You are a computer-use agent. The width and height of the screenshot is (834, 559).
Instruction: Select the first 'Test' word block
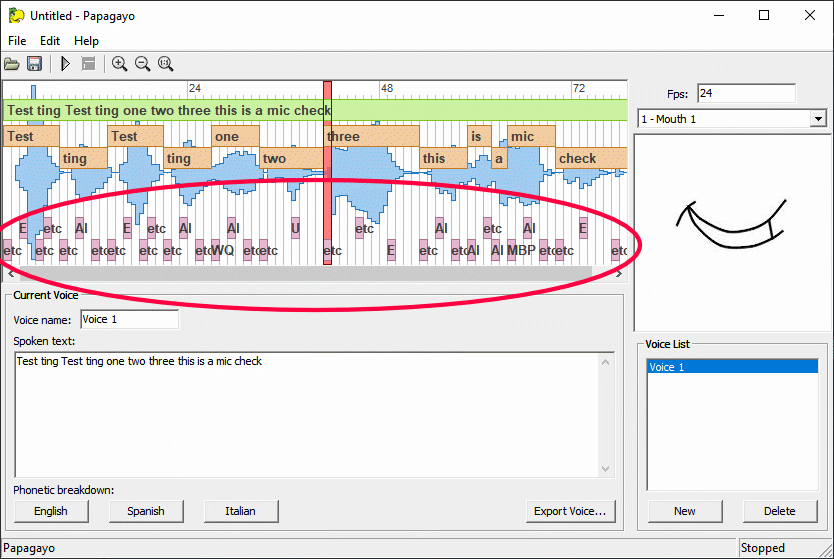(31, 136)
